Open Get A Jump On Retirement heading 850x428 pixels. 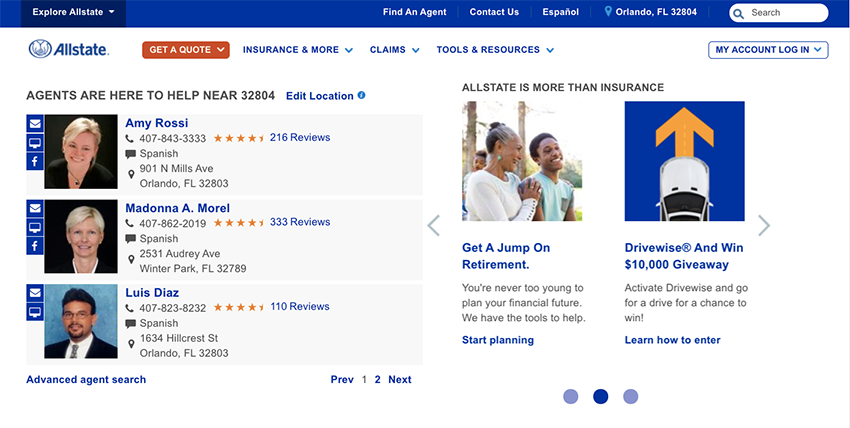pos(506,256)
